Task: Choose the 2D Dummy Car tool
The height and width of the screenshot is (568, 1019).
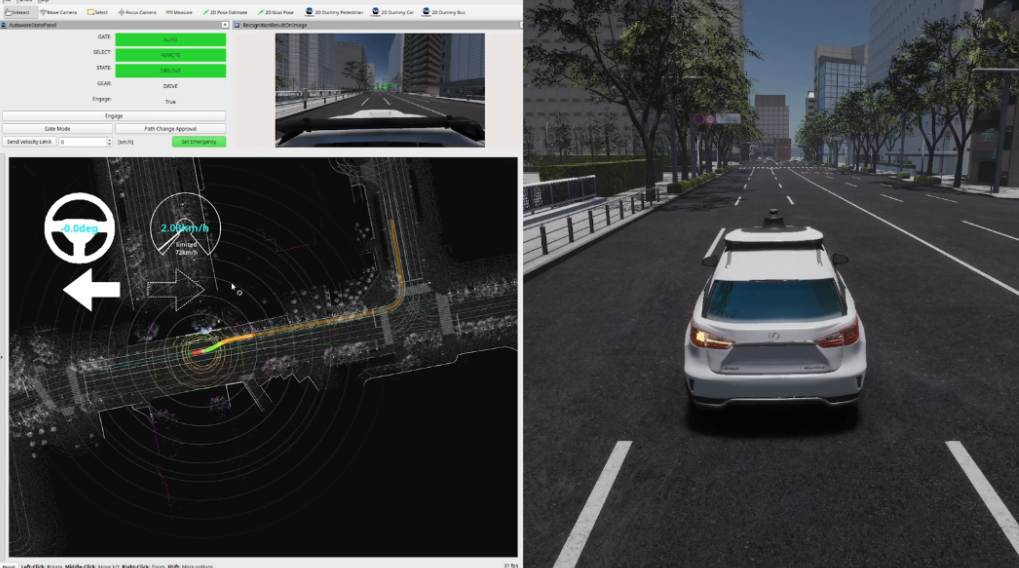Action: click(393, 12)
